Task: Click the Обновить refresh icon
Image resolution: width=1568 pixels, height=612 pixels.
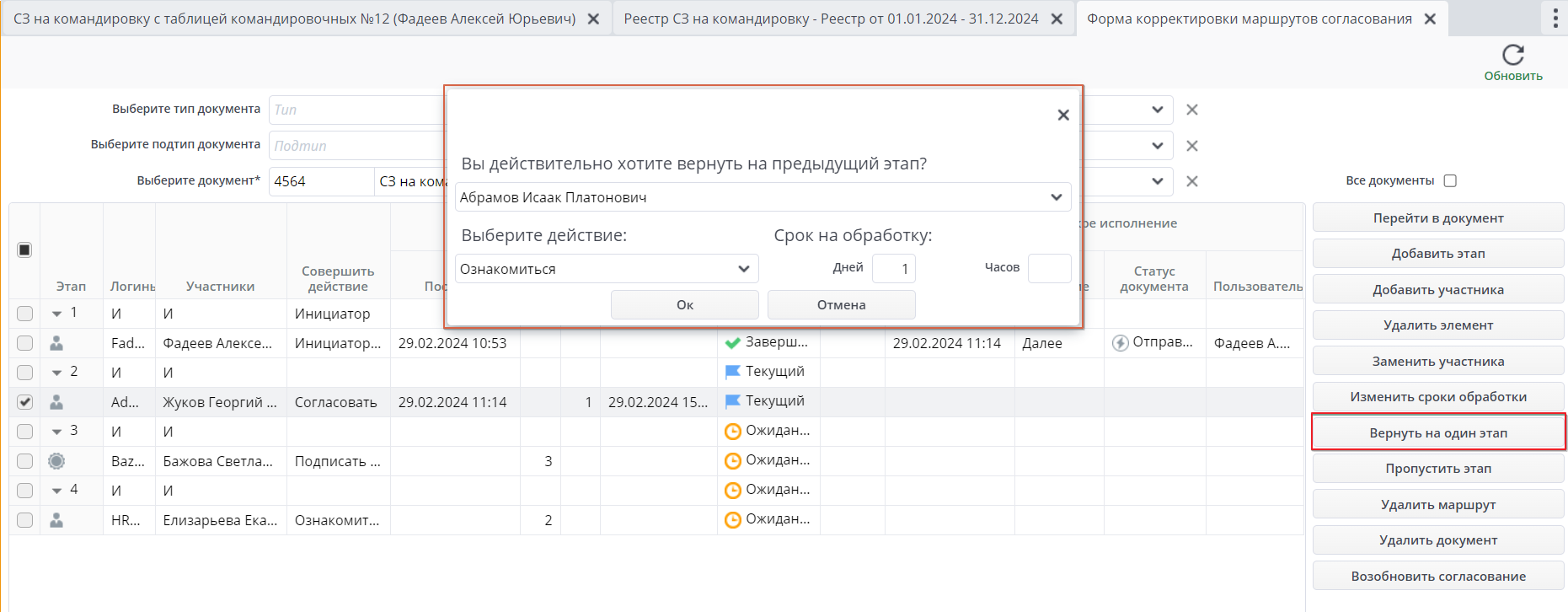Action: pyautogui.click(x=1512, y=56)
